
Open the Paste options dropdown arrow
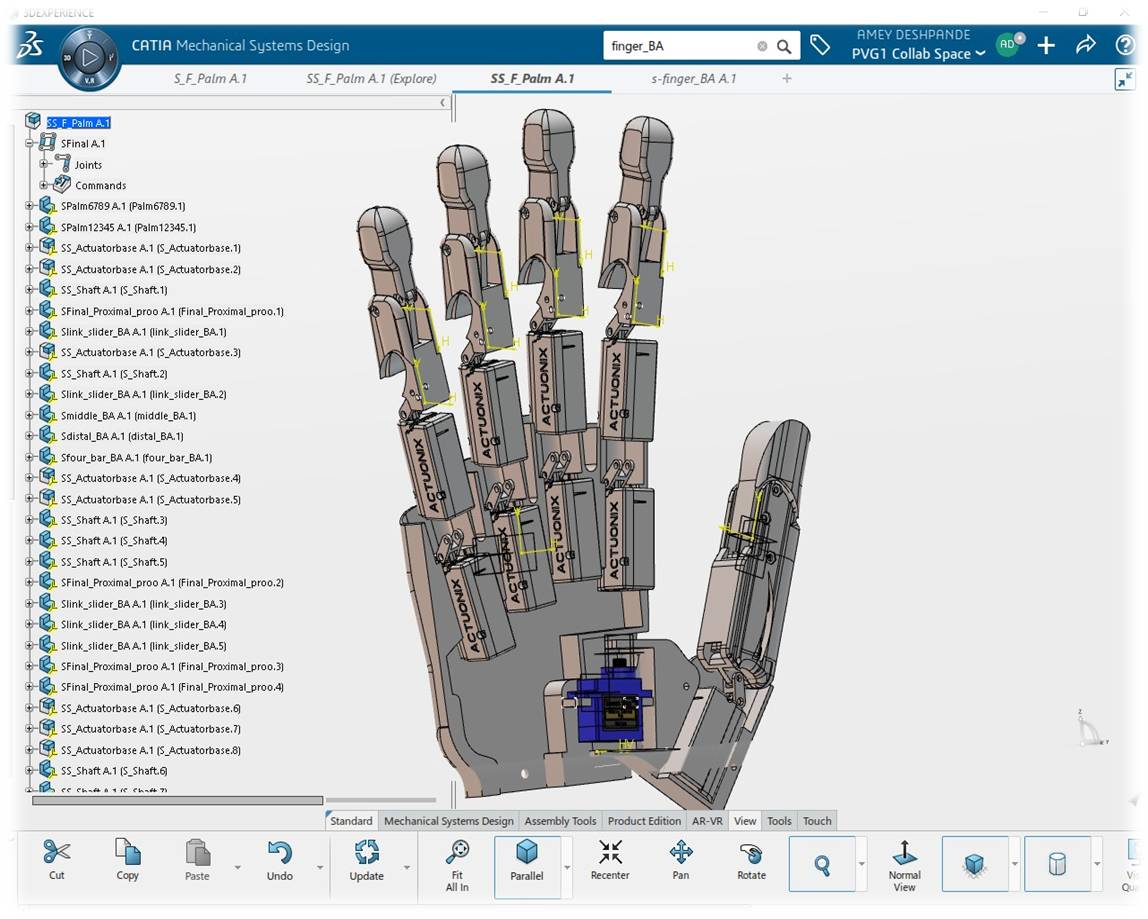237,868
